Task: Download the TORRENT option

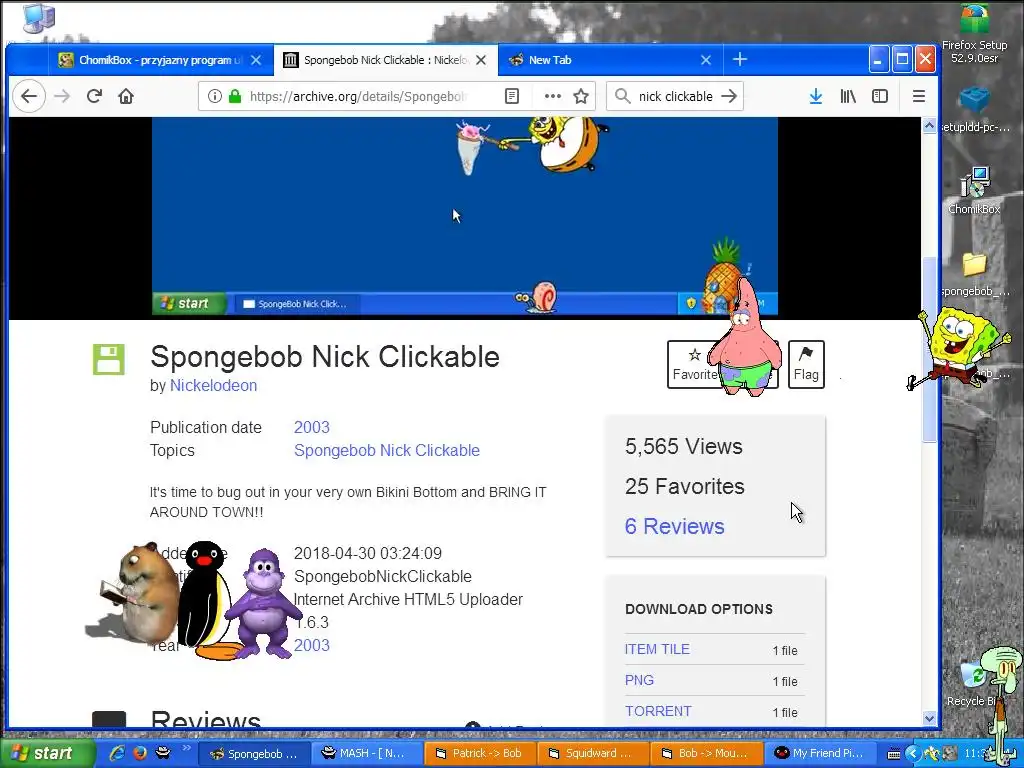Action: tap(658, 711)
